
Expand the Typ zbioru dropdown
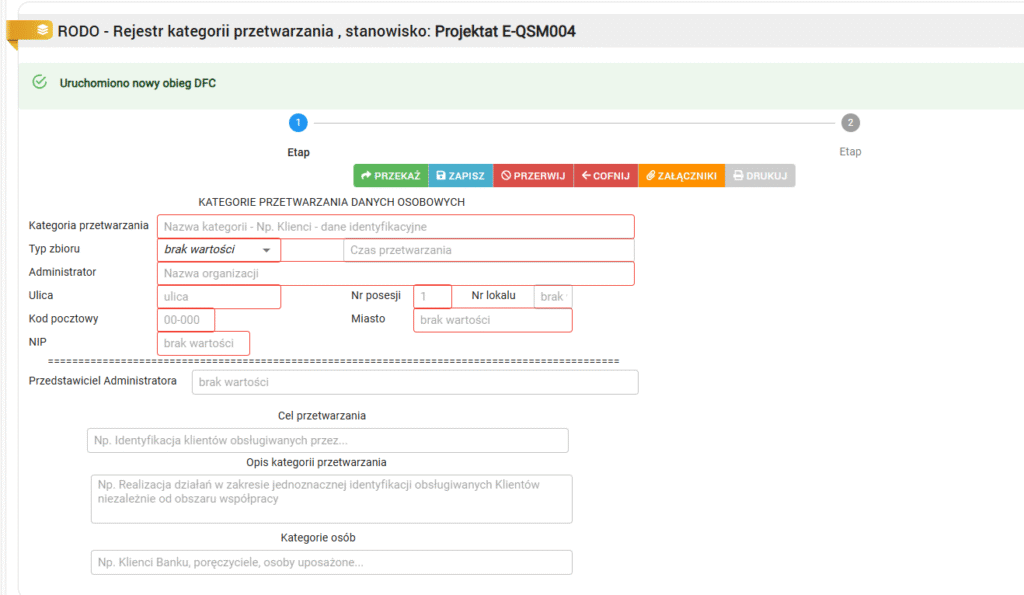point(218,250)
